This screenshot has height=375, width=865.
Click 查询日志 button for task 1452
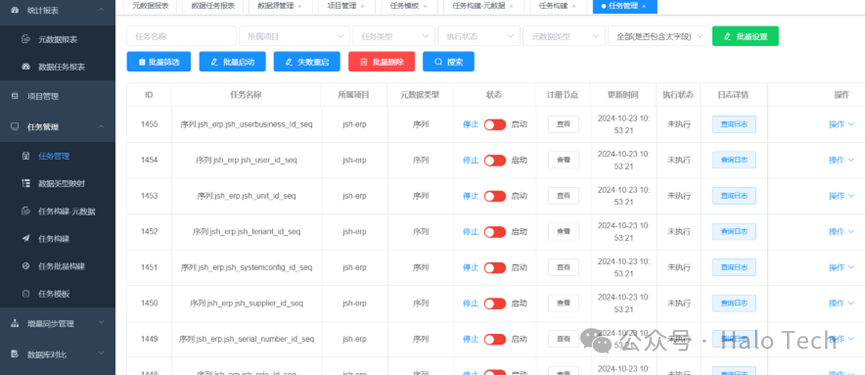coord(734,232)
